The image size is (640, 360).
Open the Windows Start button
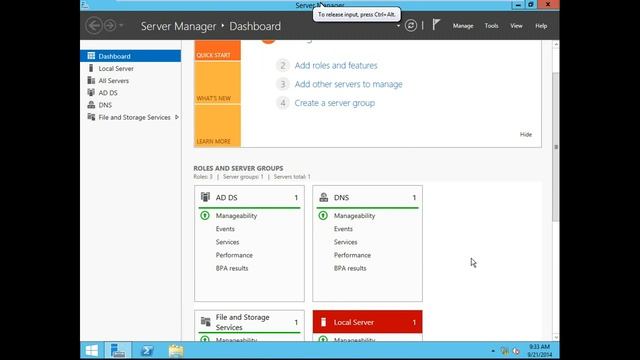(92, 351)
